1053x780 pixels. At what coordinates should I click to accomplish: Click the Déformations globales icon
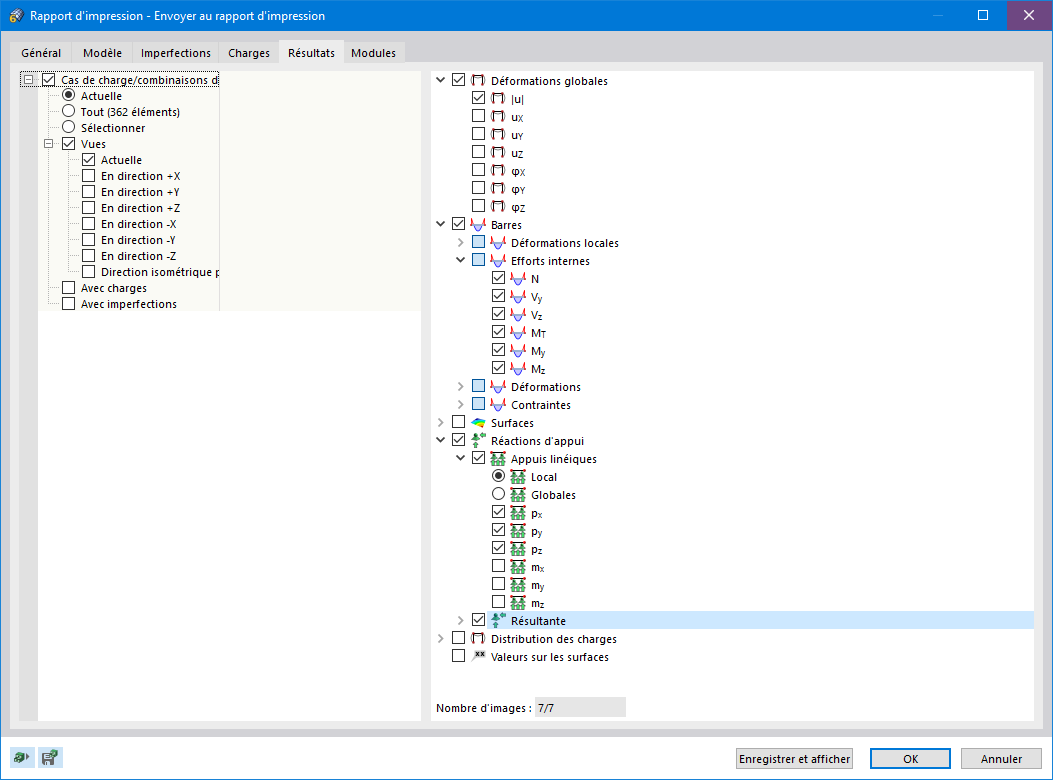478,80
